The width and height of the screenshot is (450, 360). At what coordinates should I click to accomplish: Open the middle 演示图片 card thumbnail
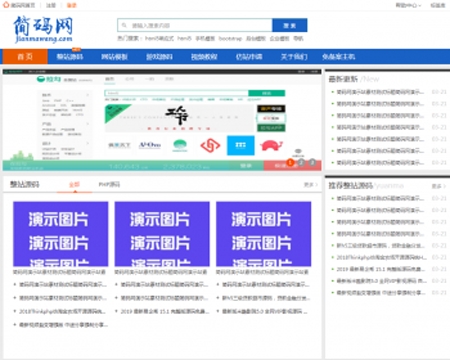click(x=162, y=234)
